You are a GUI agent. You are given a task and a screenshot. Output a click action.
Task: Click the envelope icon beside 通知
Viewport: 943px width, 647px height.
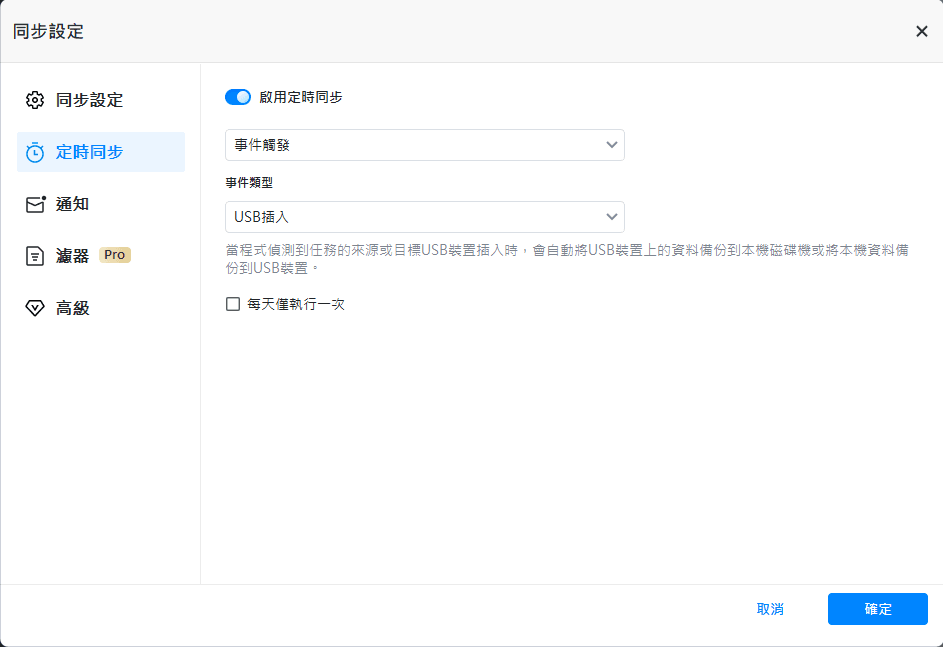pyautogui.click(x=35, y=204)
